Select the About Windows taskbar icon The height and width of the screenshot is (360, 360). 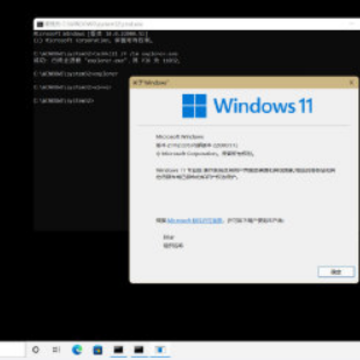click(160, 350)
